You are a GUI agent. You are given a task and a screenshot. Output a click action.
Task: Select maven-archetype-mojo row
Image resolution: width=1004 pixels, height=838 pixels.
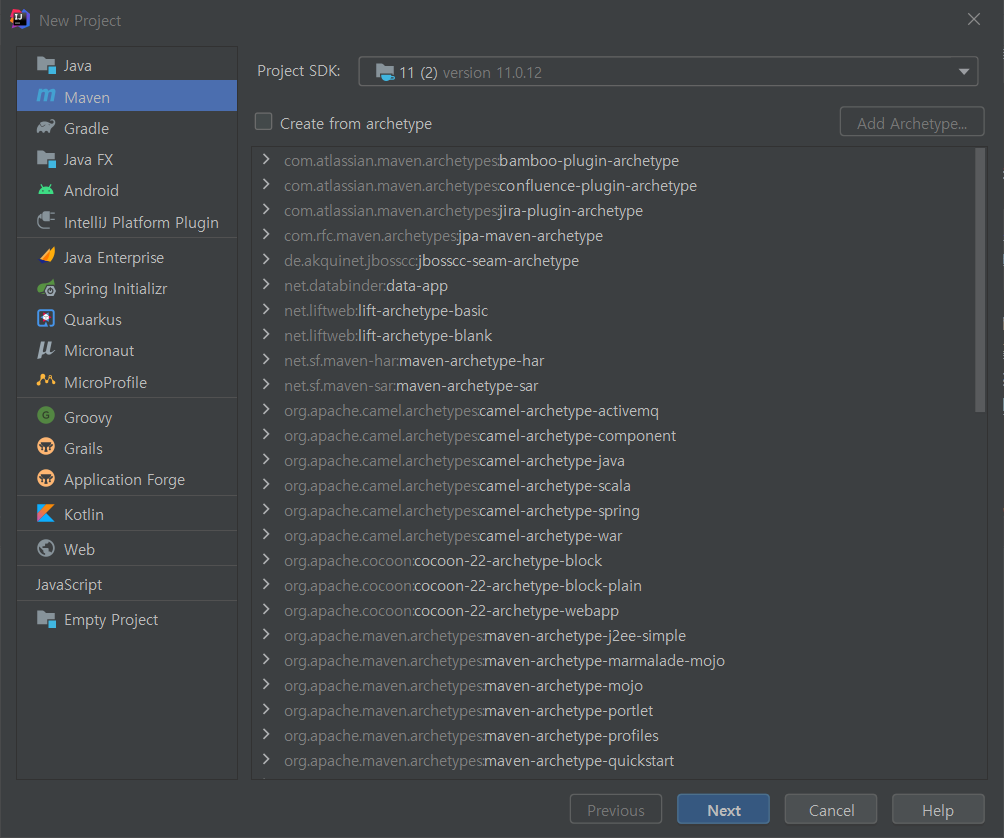614,685
